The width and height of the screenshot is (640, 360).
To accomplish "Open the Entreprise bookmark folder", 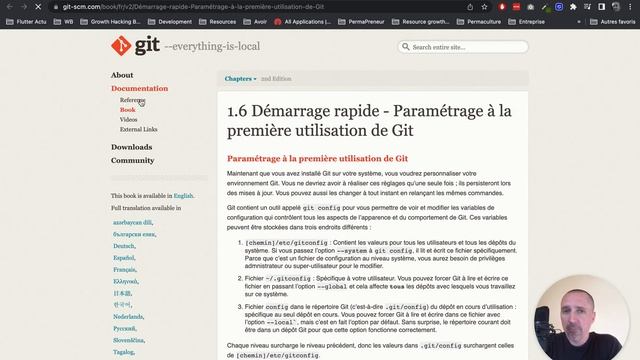I will 527,22.
